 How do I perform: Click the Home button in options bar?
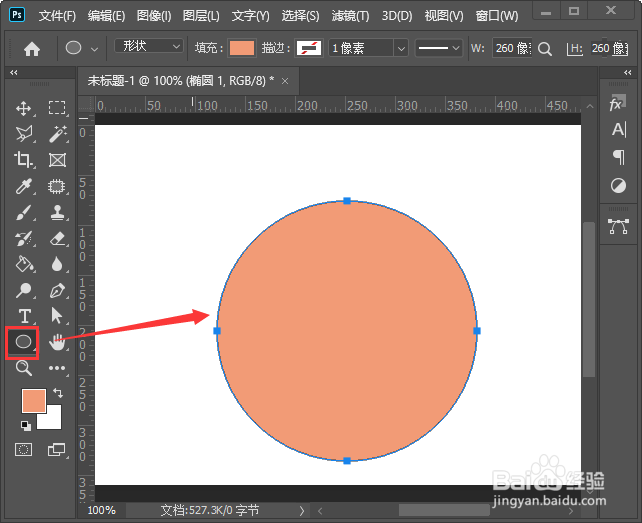tap(32, 49)
